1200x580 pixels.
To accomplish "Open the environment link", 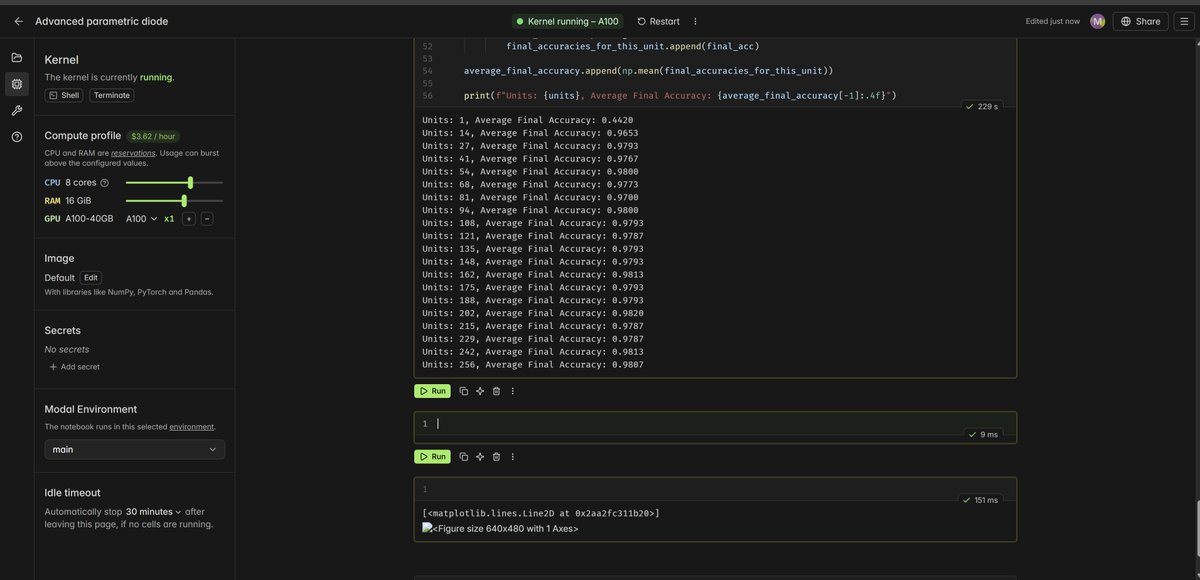I will (x=191, y=426).
